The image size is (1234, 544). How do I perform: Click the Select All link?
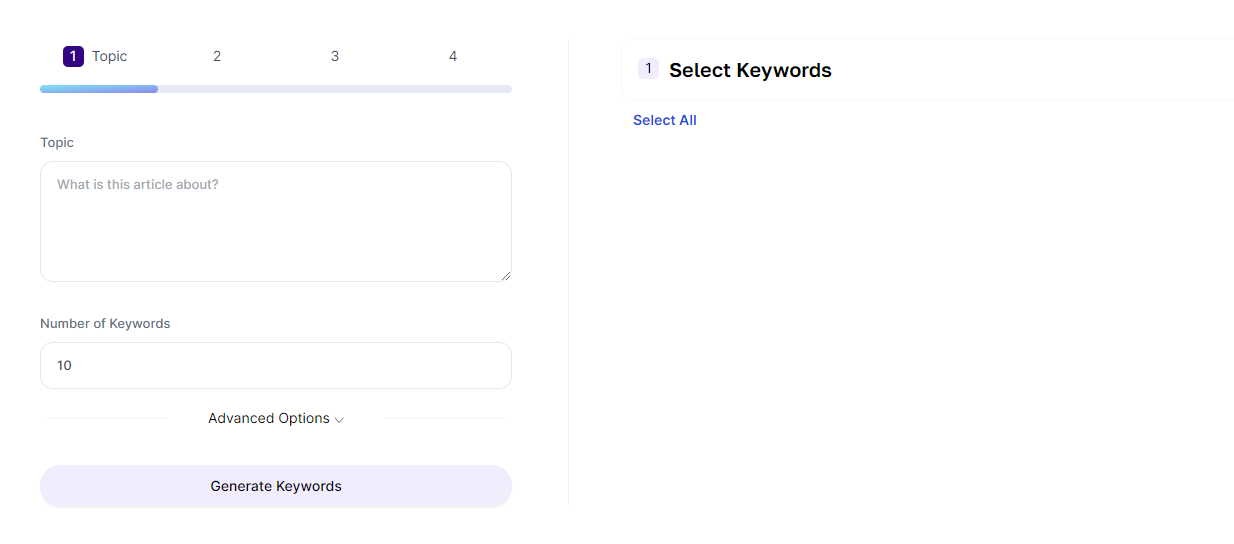[665, 120]
